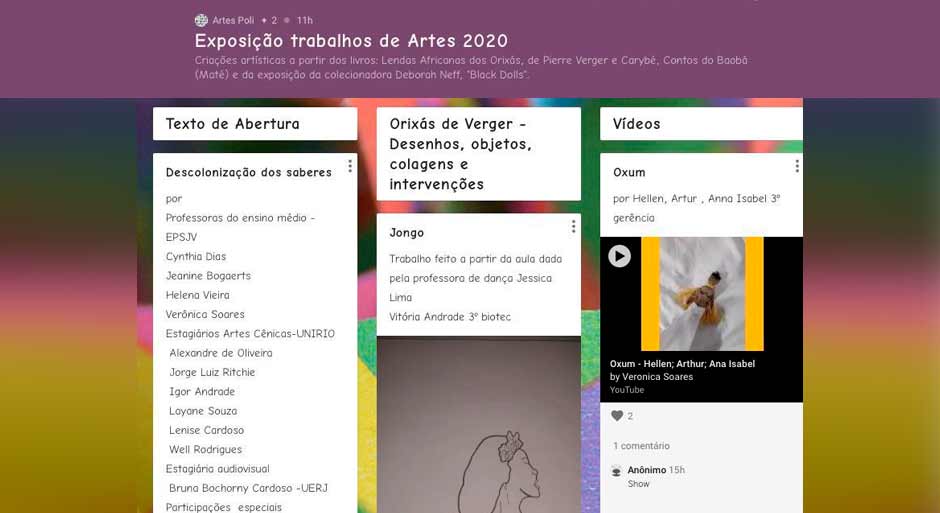The height and width of the screenshot is (513, 940).
Task: Like the Oxum post with heart icon
Action: 617,415
